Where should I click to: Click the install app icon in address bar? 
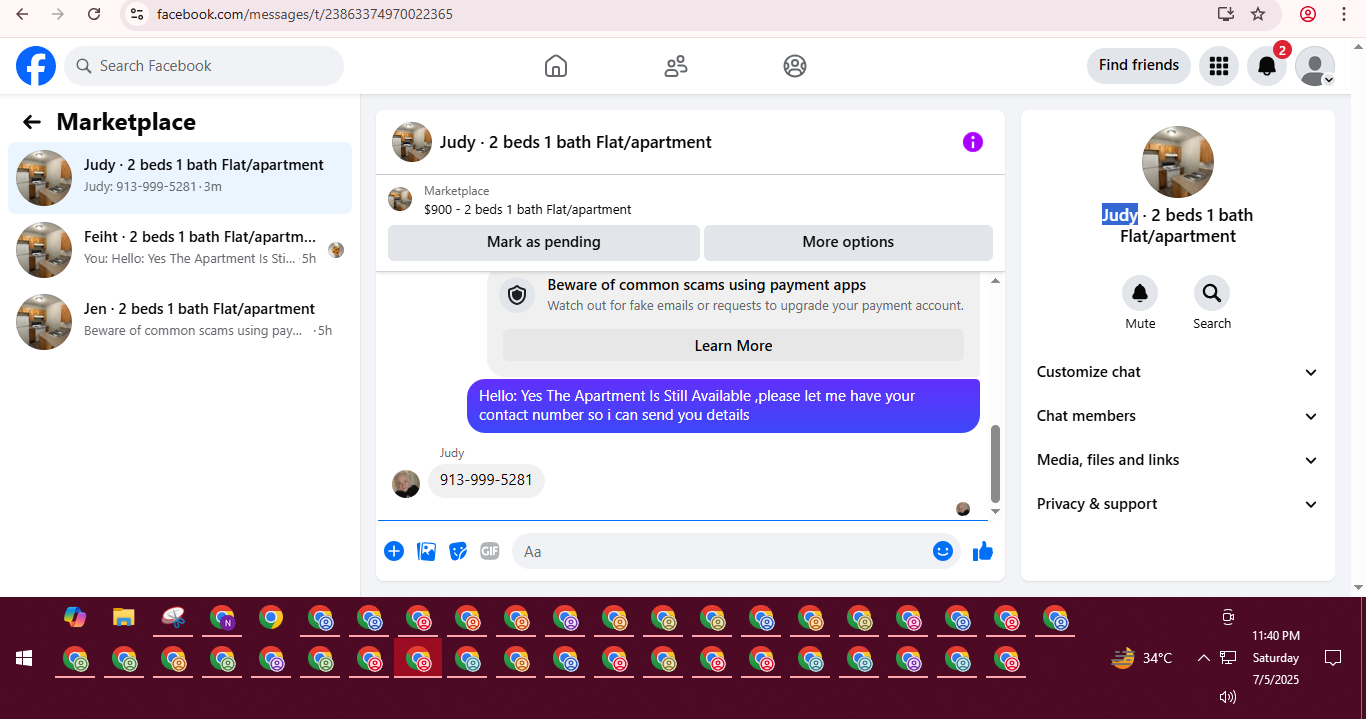tap(1226, 14)
